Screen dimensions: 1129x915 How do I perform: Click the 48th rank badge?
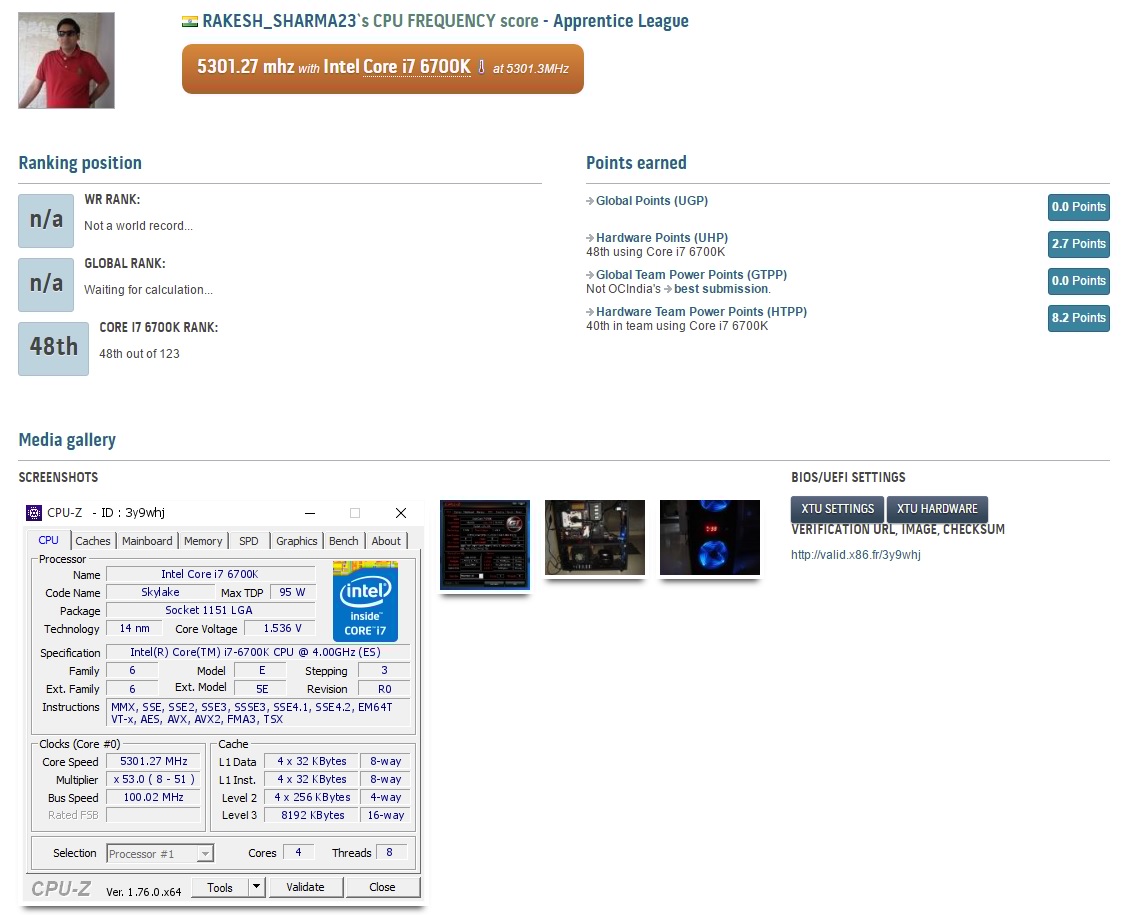(53, 348)
